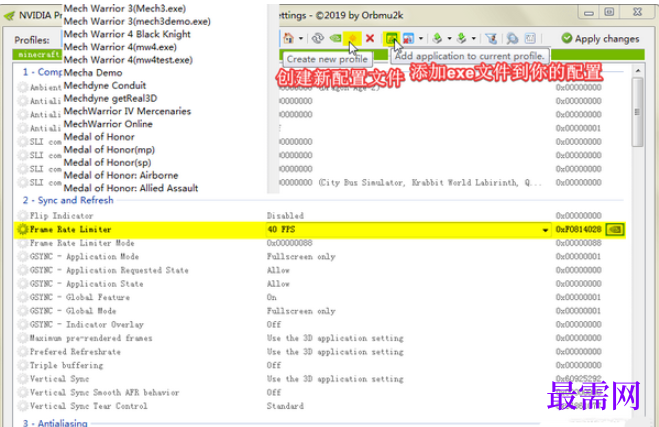This screenshot has height=427, width=659.
Task: Click the Profiles: label
Action: click(32, 40)
